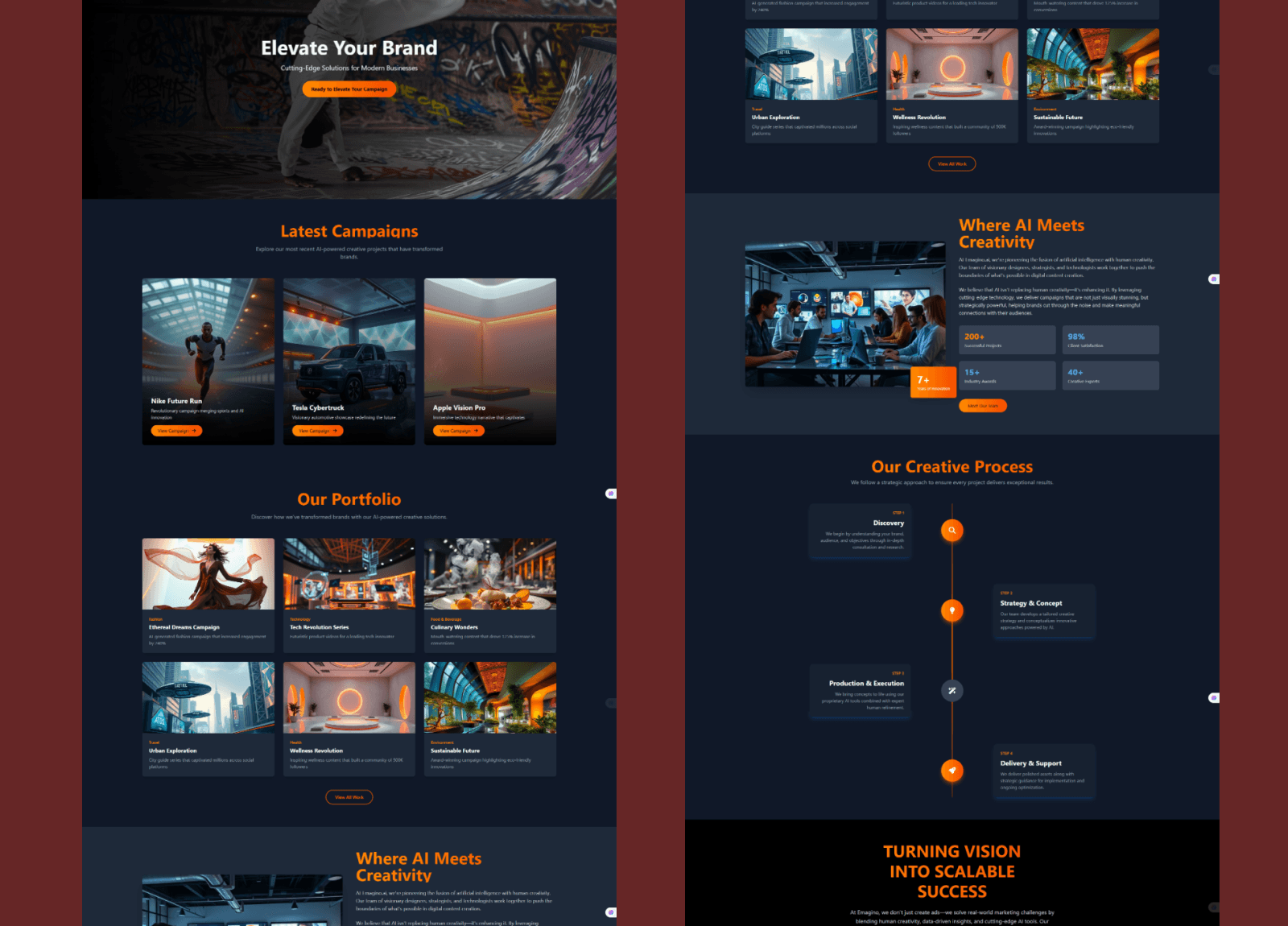Select the 98% client satisfaction stat card
Viewport: 1288px width, 926px height.
(x=1111, y=340)
